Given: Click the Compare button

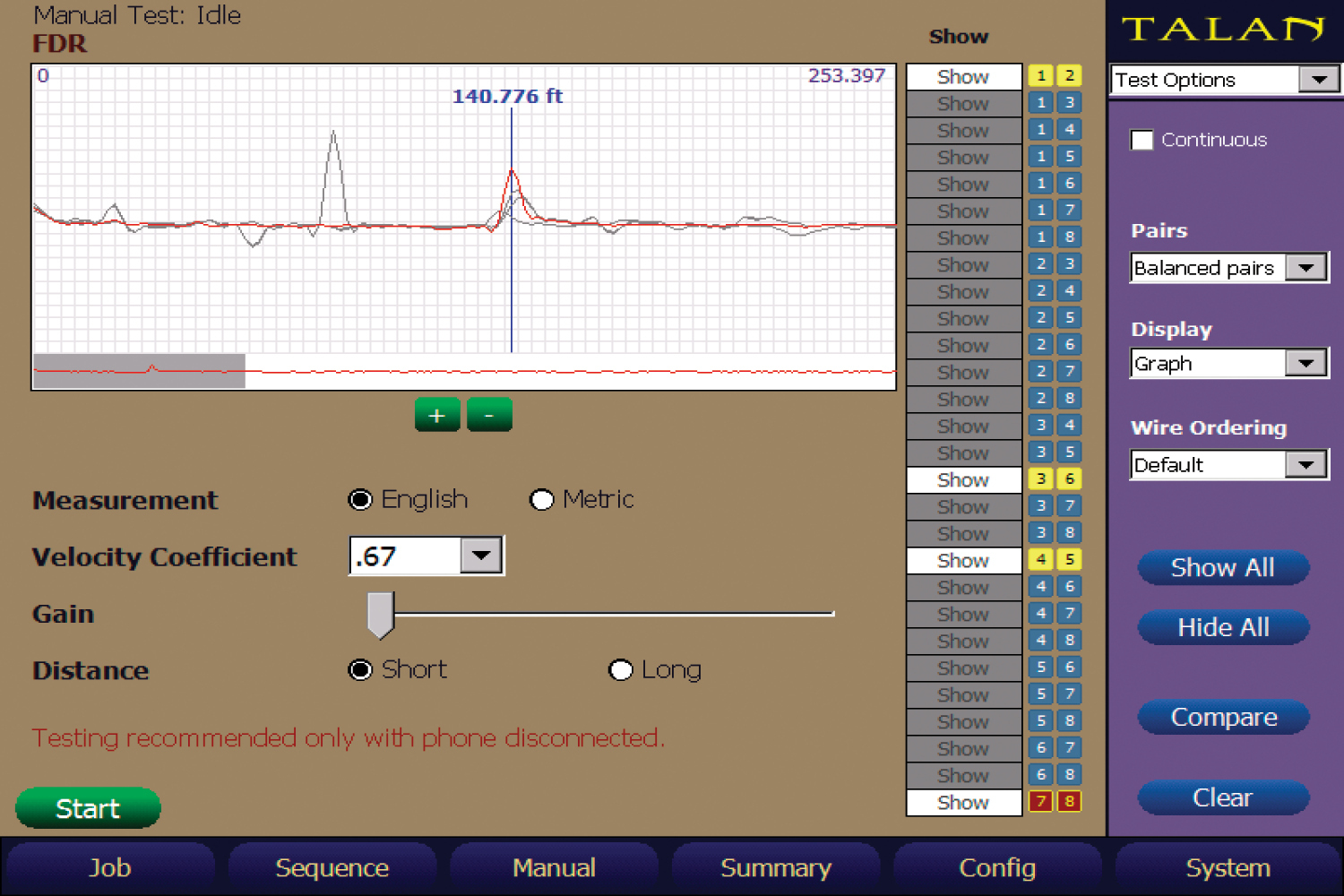Looking at the screenshot, I should coord(1223,717).
